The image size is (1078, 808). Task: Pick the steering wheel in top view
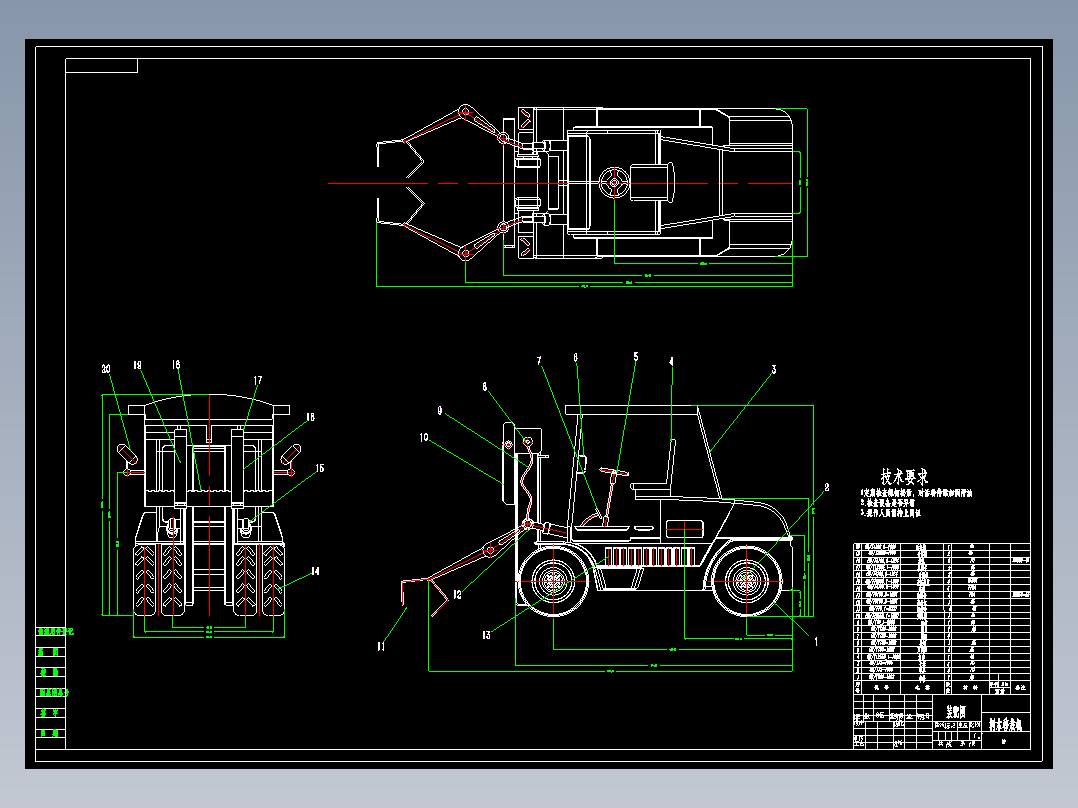pyautogui.click(x=614, y=183)
